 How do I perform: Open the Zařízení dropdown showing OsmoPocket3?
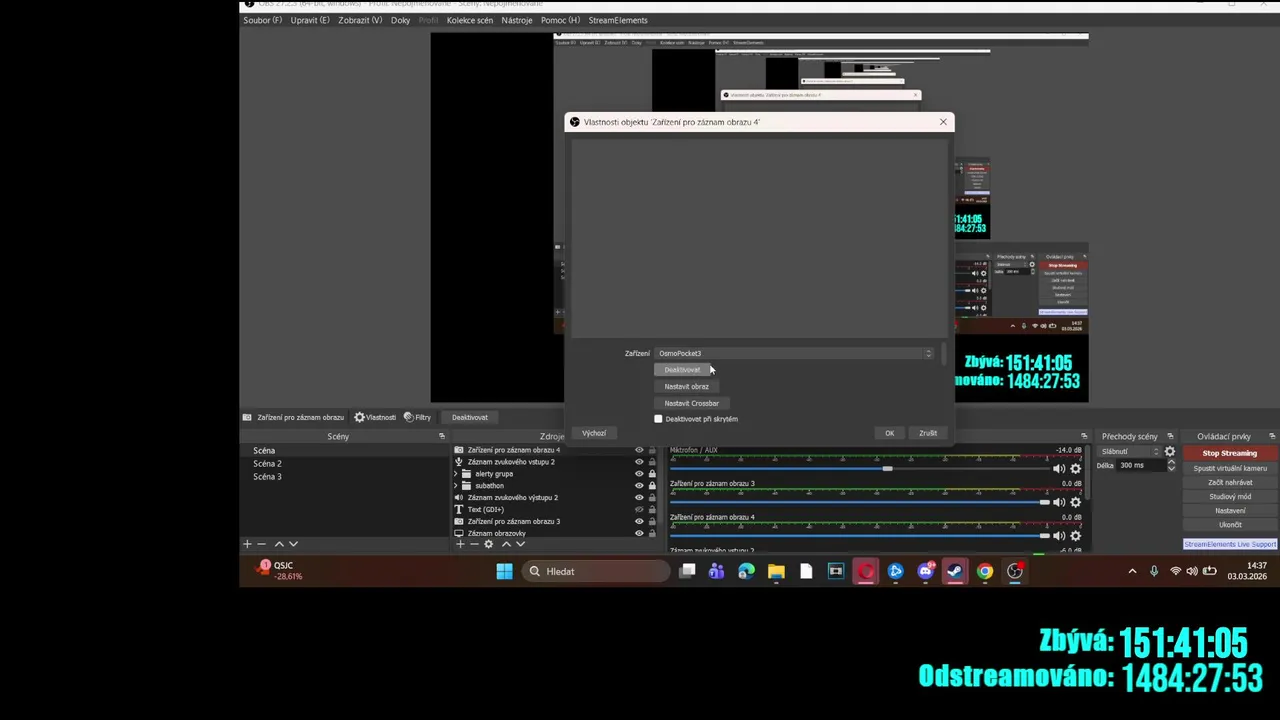[x=795, y=353]
